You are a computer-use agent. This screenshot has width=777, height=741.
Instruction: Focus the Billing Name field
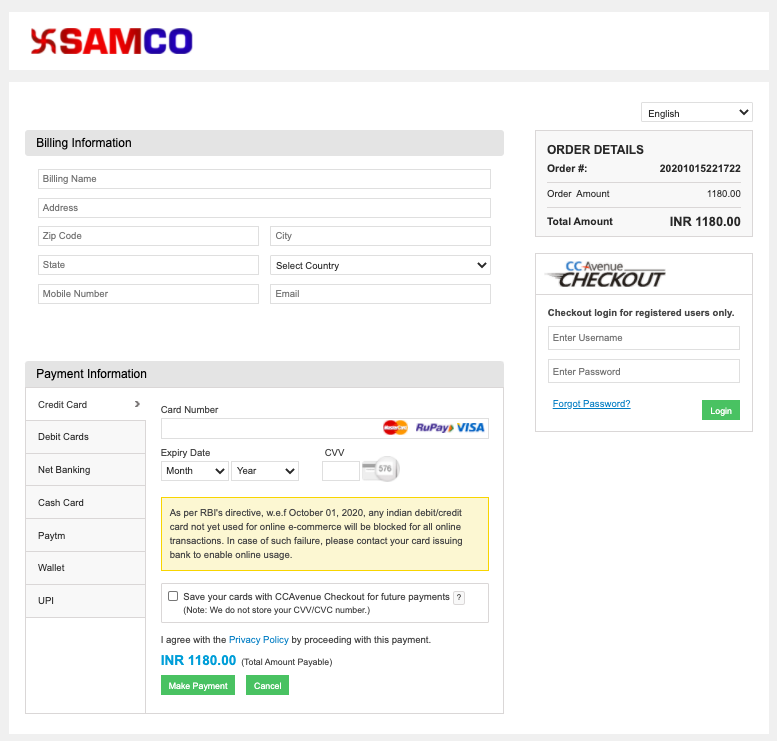(264, 179)
